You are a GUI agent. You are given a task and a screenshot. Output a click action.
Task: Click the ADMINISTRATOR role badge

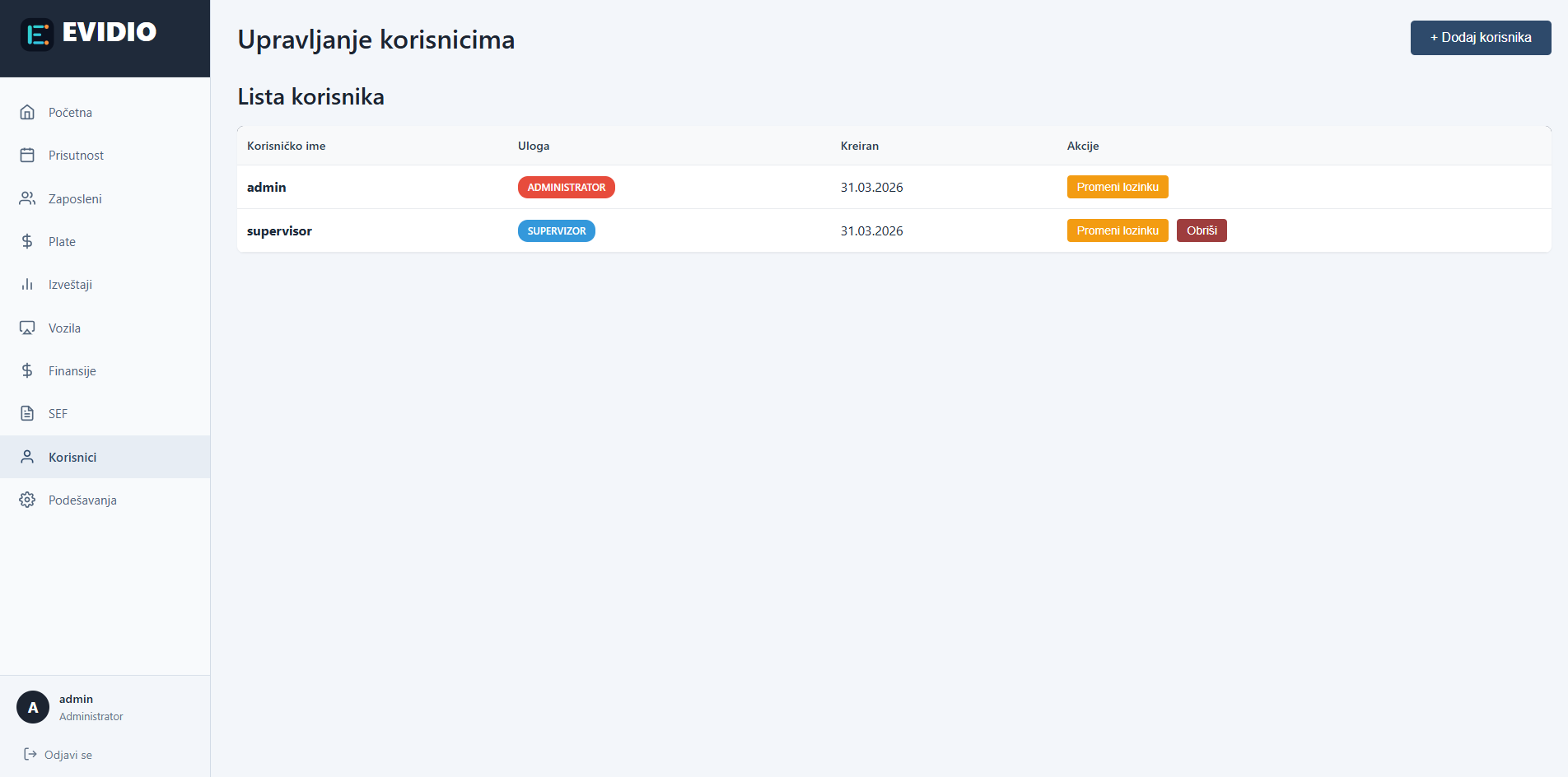(566, 187)
